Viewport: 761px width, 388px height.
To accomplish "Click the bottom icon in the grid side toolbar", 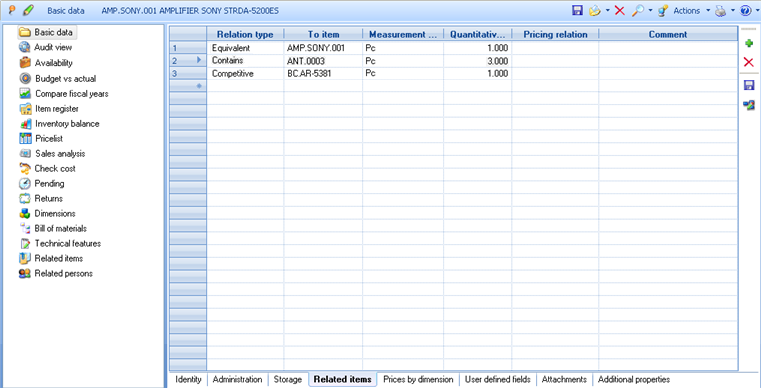I will pyautogui.click(x=749, y=104).
